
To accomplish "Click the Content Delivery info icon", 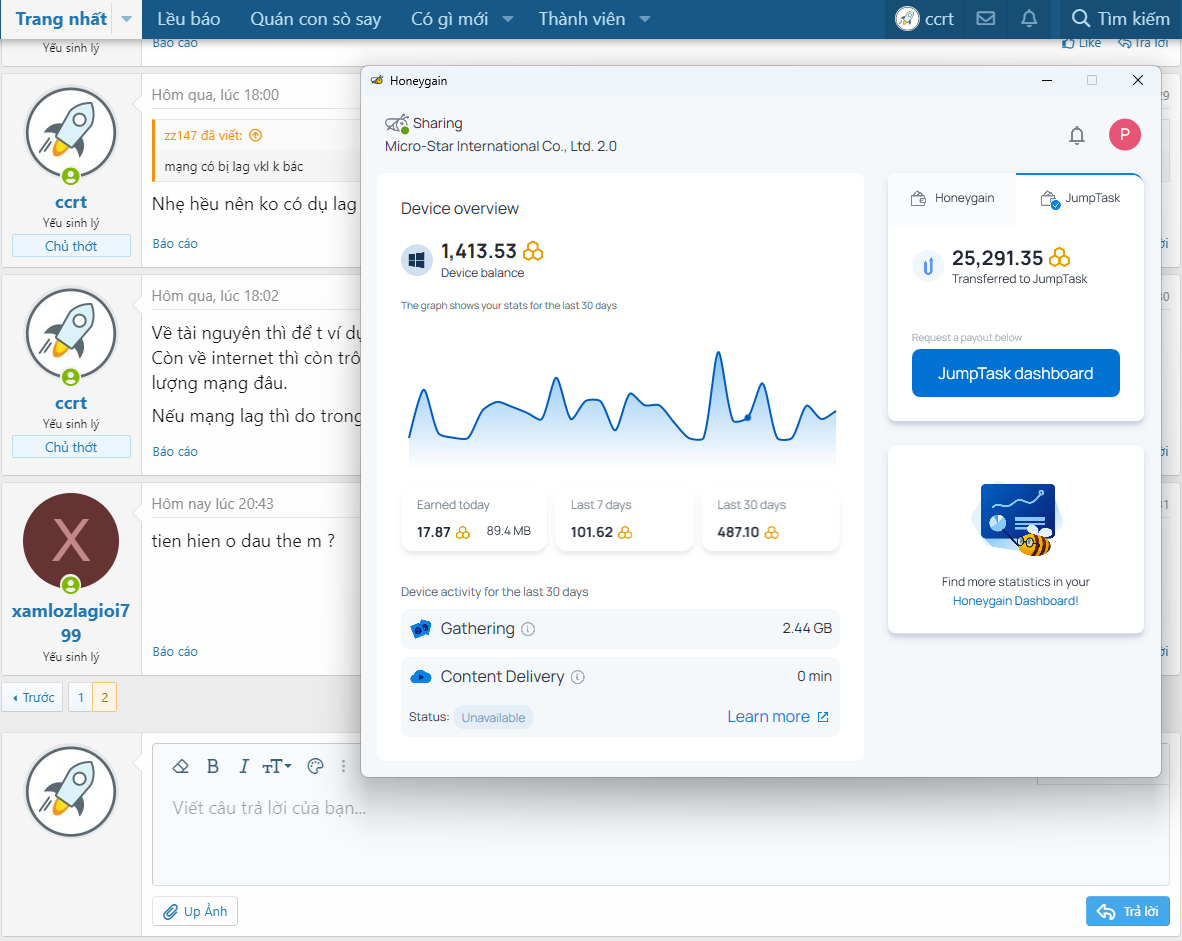I will [577, 677].
